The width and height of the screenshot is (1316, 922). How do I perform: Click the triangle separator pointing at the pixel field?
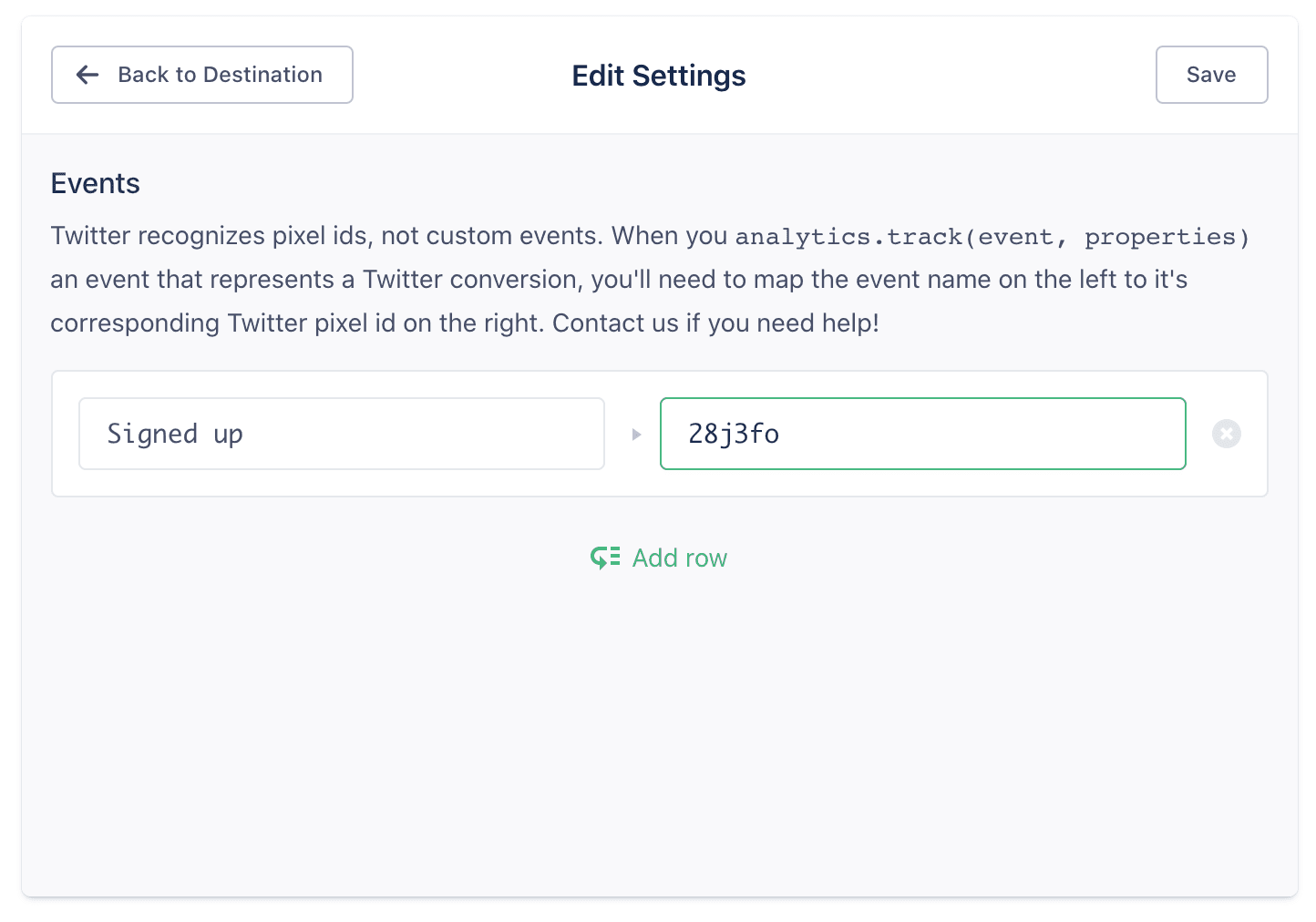click(636, 435)
